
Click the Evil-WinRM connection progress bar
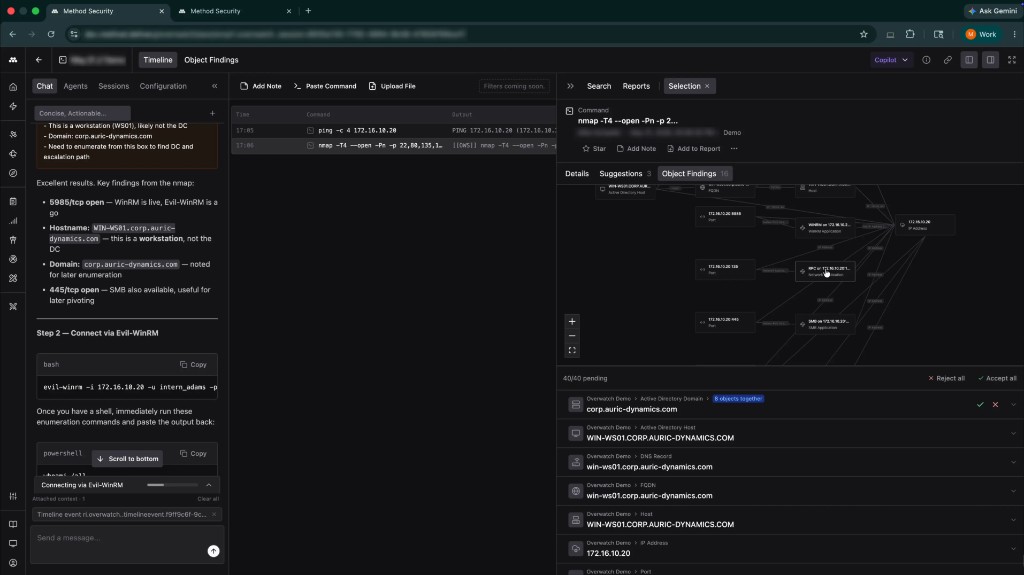tap(172, 485)
